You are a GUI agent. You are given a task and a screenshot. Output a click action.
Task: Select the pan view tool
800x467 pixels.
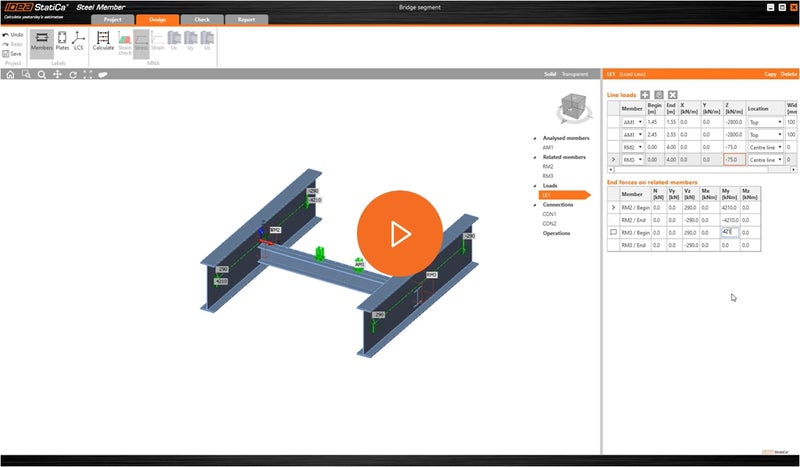[57, 75]
